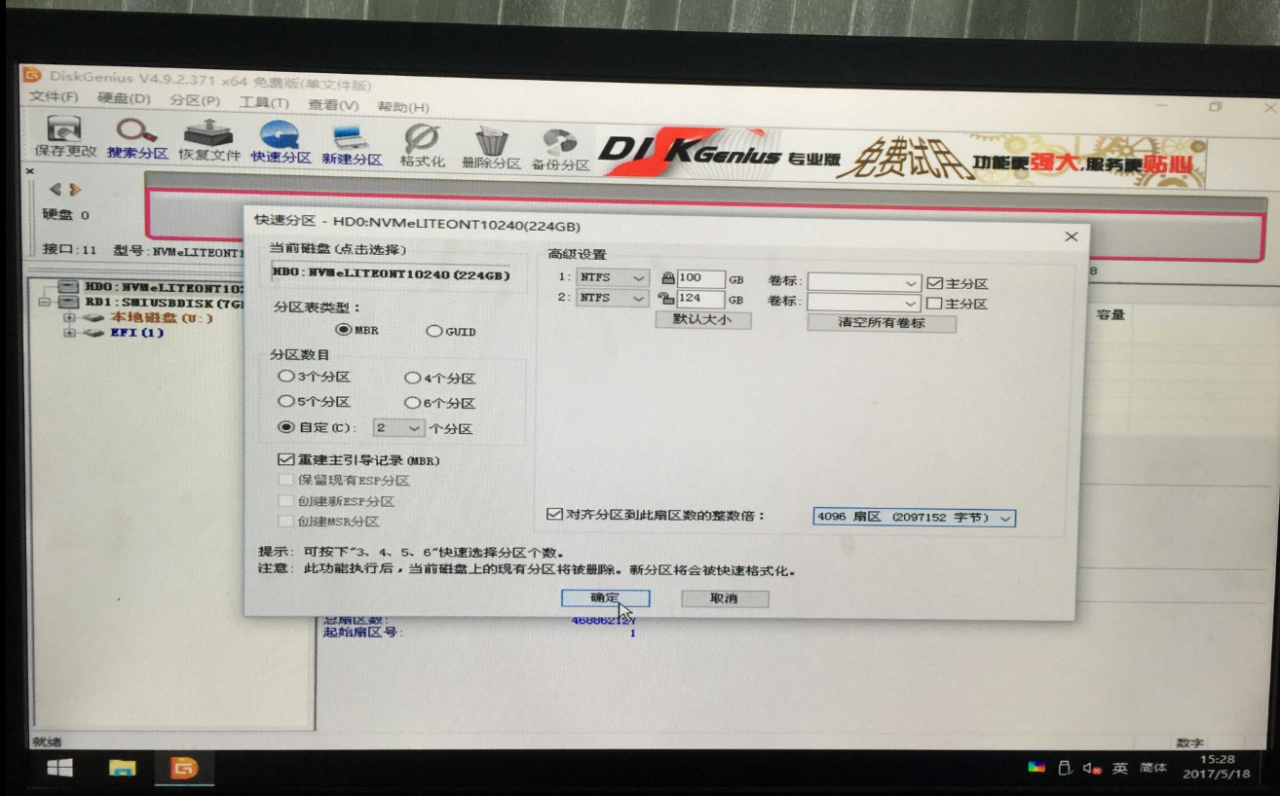Image resolution: width=1280 pixels, height=796 pixels.
Task: Click the unlocked padlock beside partition 2 size
Action: point(668,298)
